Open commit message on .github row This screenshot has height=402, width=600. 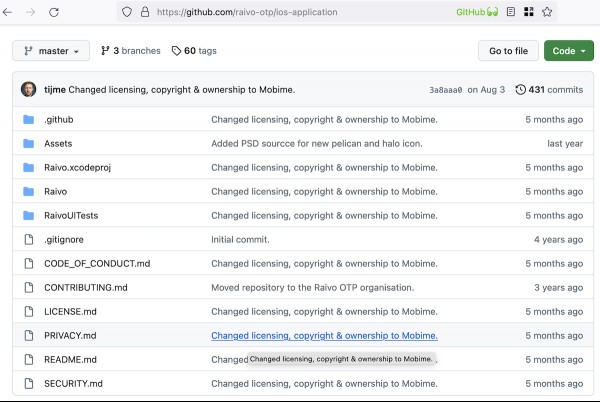(x=324, y=119)
